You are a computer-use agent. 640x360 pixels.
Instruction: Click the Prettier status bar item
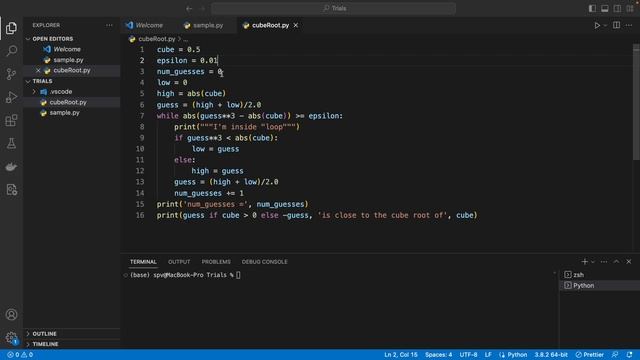(x=589, y=355)
